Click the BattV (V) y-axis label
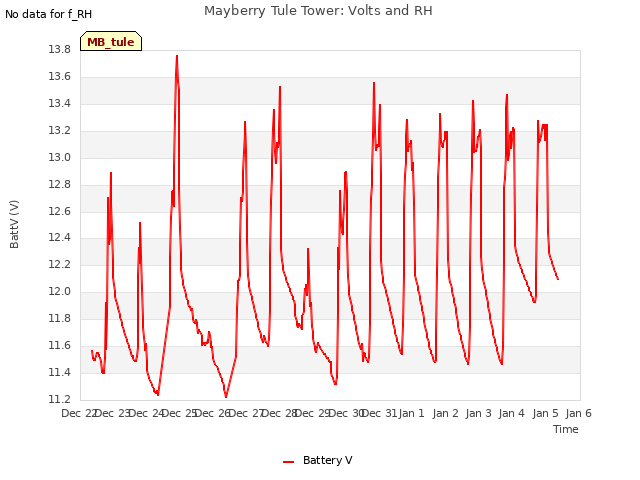Image resolution: width=640 pixels, height=480 pixels. [14, 224]
